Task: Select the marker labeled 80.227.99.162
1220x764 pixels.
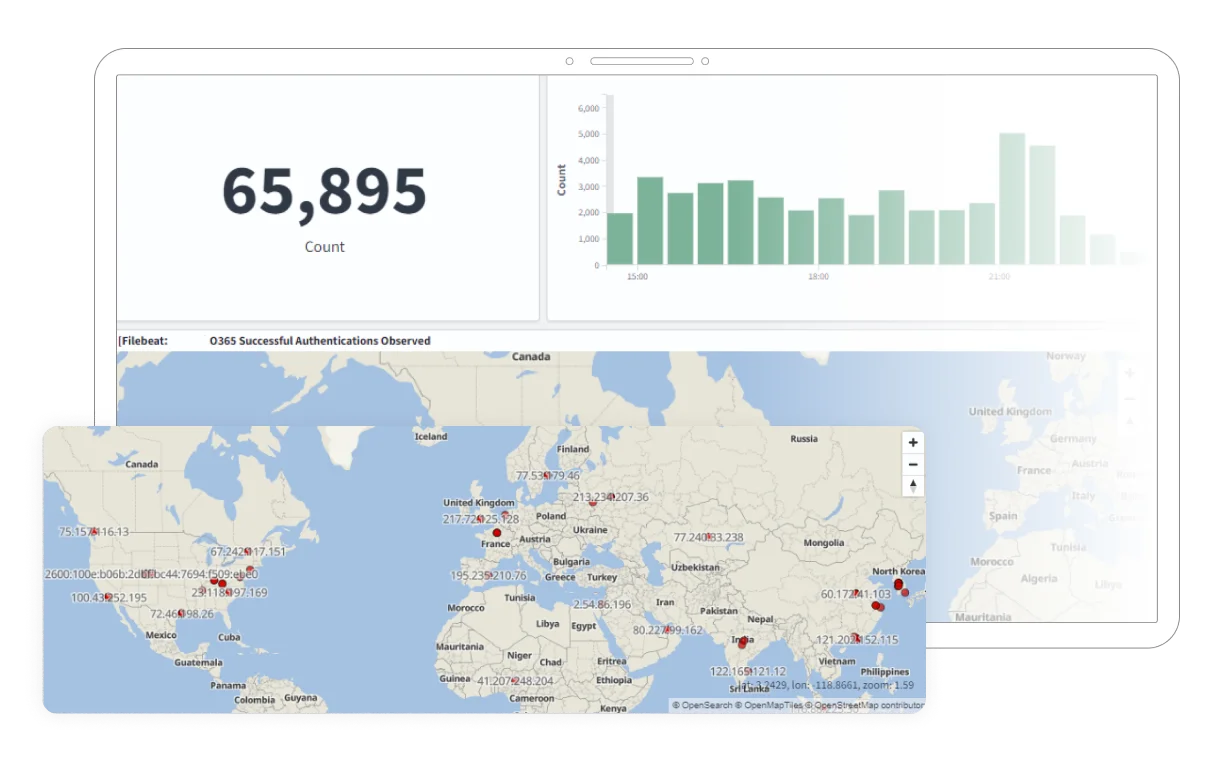Action: click(x=667, y=631)
